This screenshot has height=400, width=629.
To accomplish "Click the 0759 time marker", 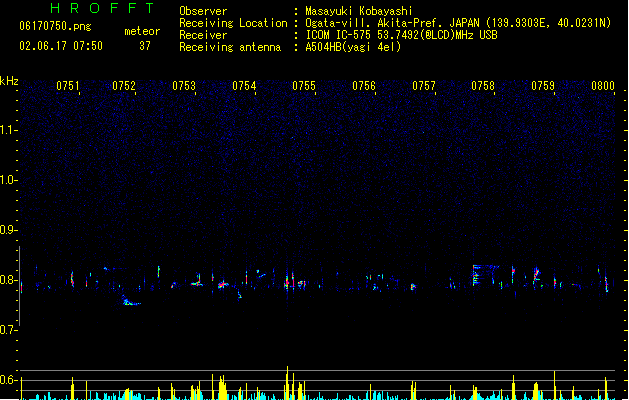I will [x=543, y=86].
